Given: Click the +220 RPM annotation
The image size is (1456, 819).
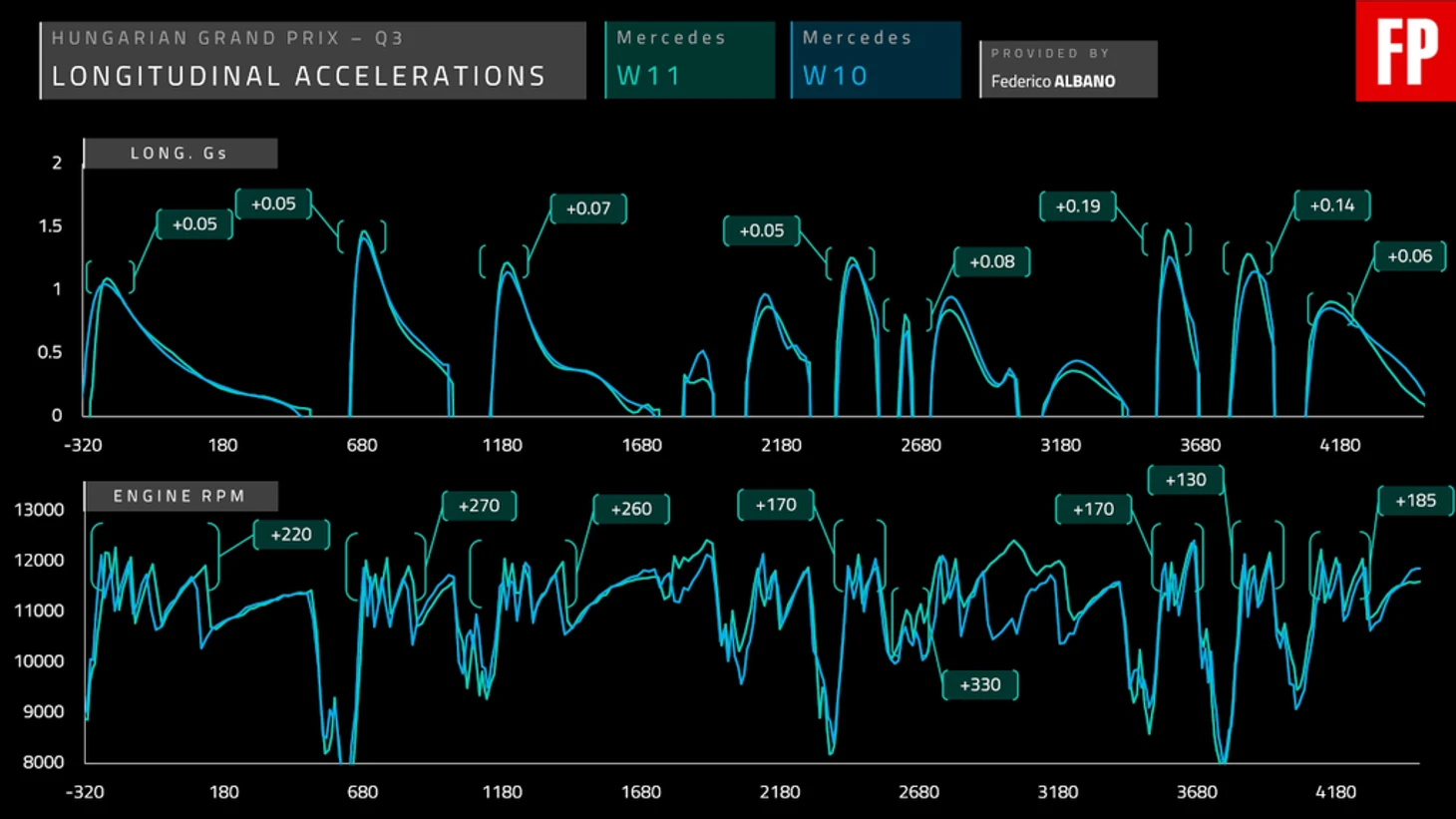Looking at the screenshot, I should (290, 535).
